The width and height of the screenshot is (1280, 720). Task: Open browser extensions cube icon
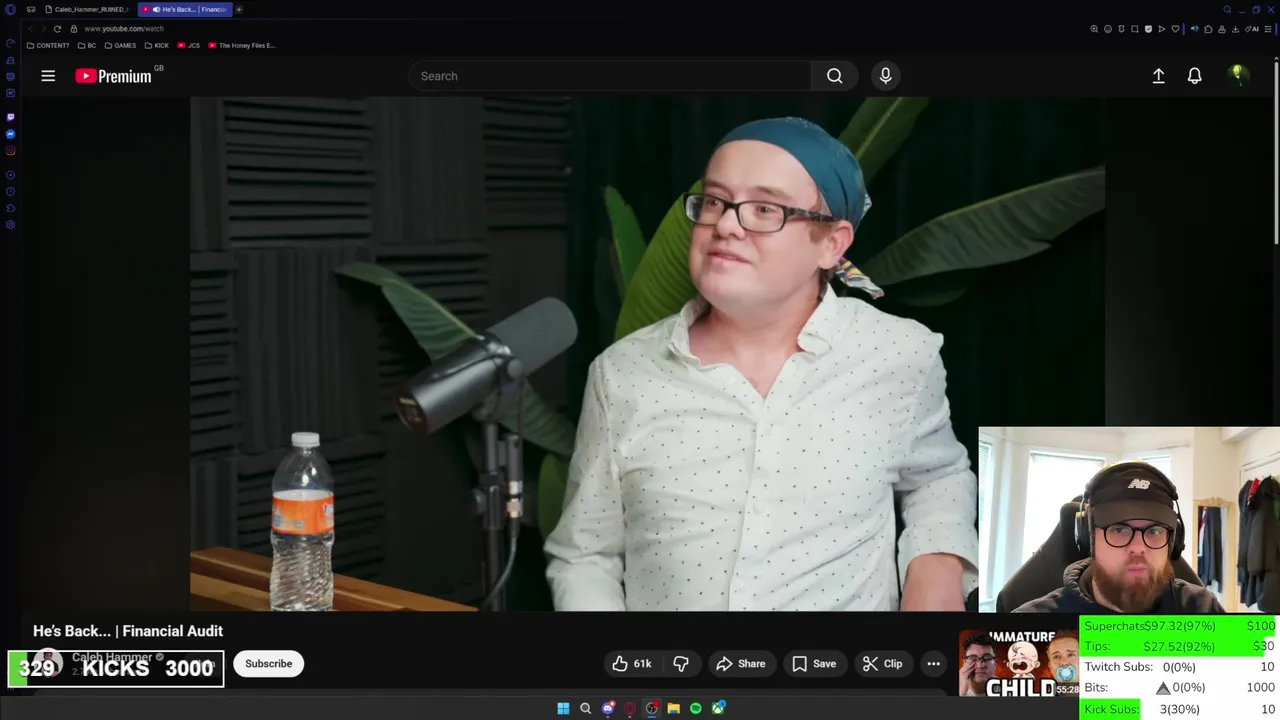[x=1208, y=29]
